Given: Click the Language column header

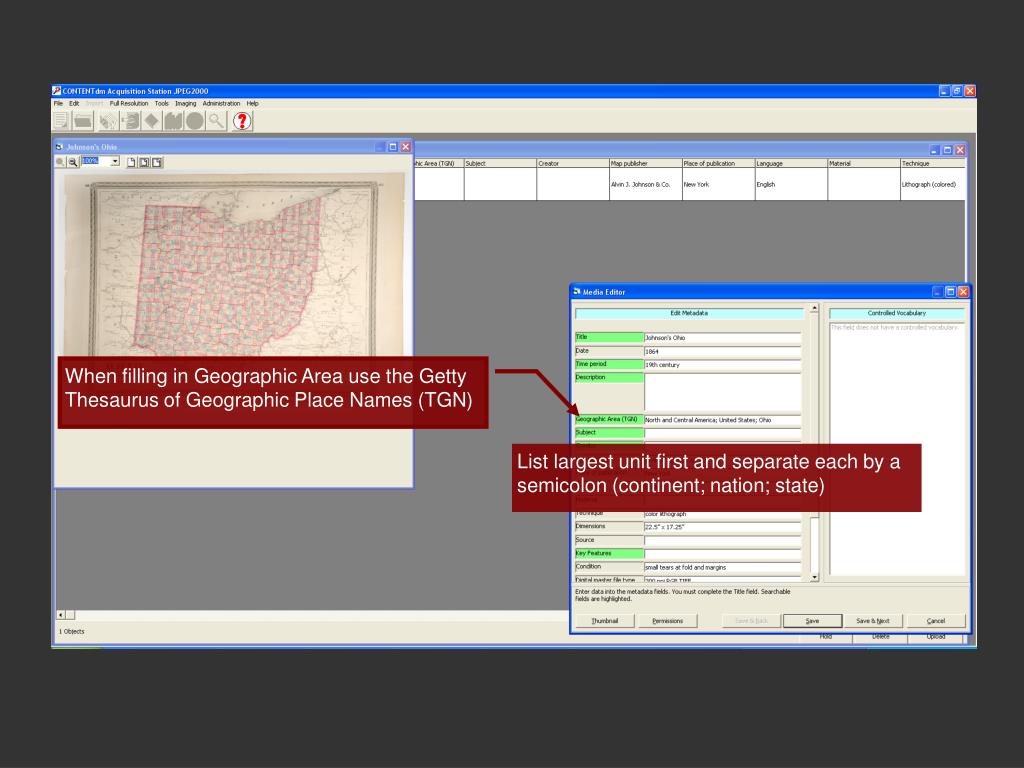Looking at the screenshot, I should 791,163.
